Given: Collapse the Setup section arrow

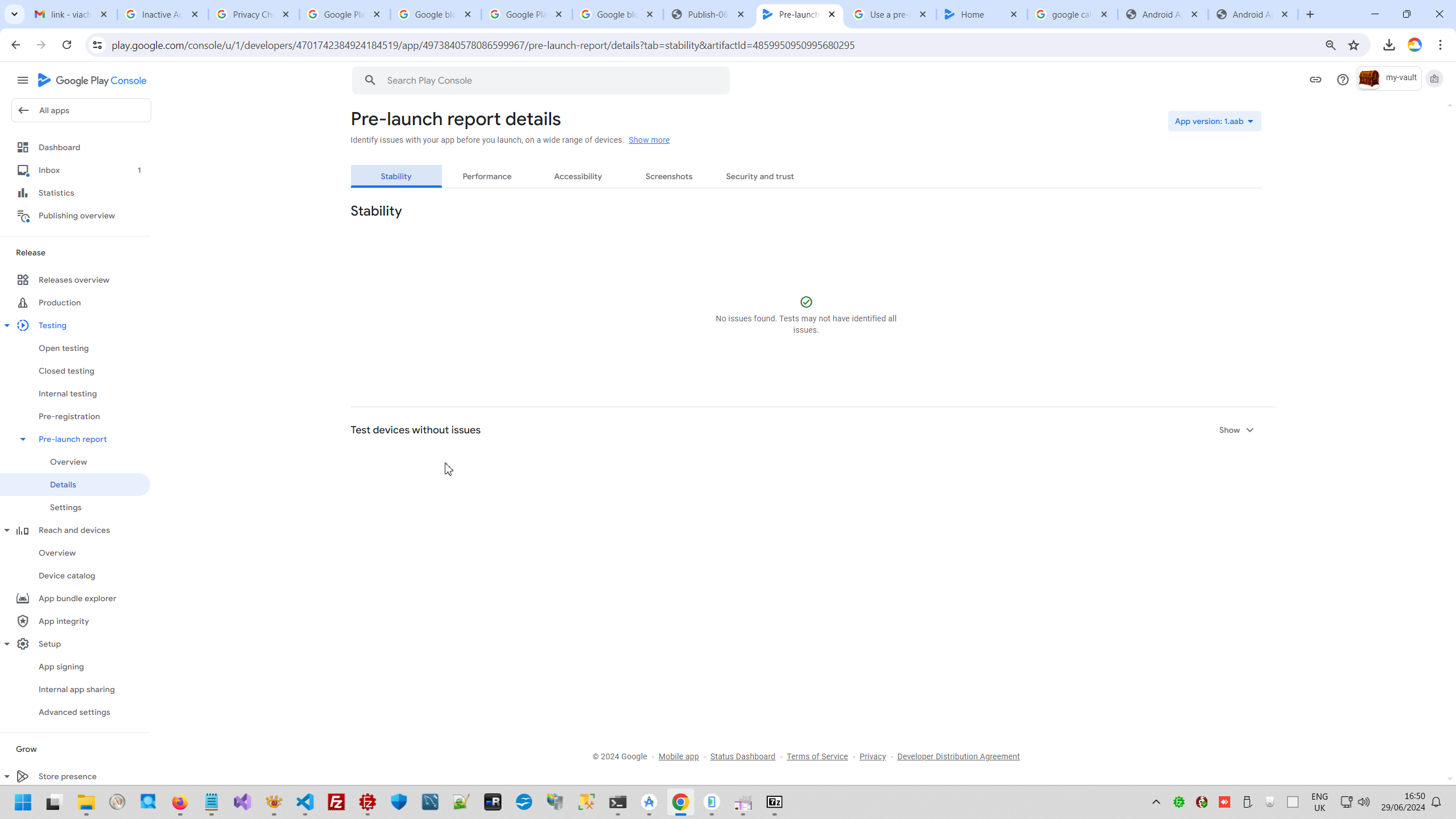Looking at the screenshot, I should (x=7, y=644).
